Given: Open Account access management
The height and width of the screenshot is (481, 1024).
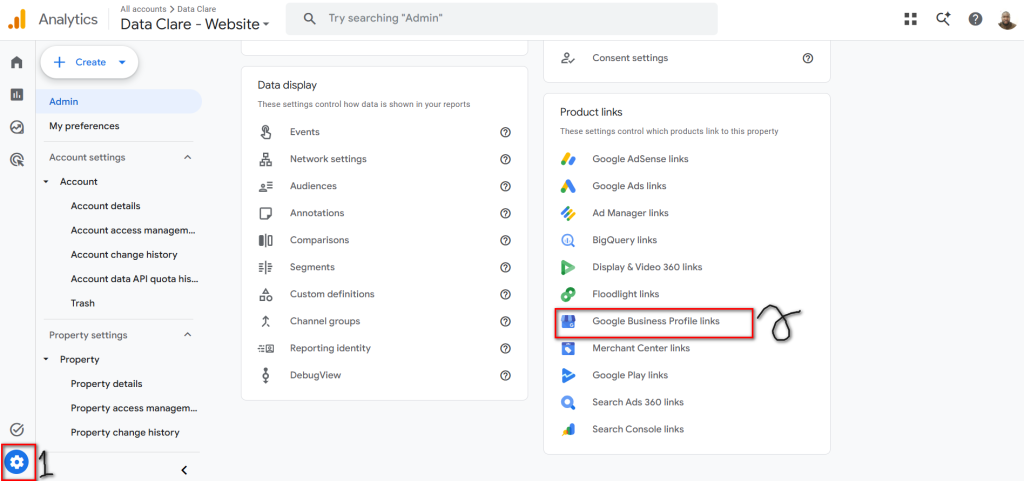Looking at the screenshot, I should coord(133,230).
